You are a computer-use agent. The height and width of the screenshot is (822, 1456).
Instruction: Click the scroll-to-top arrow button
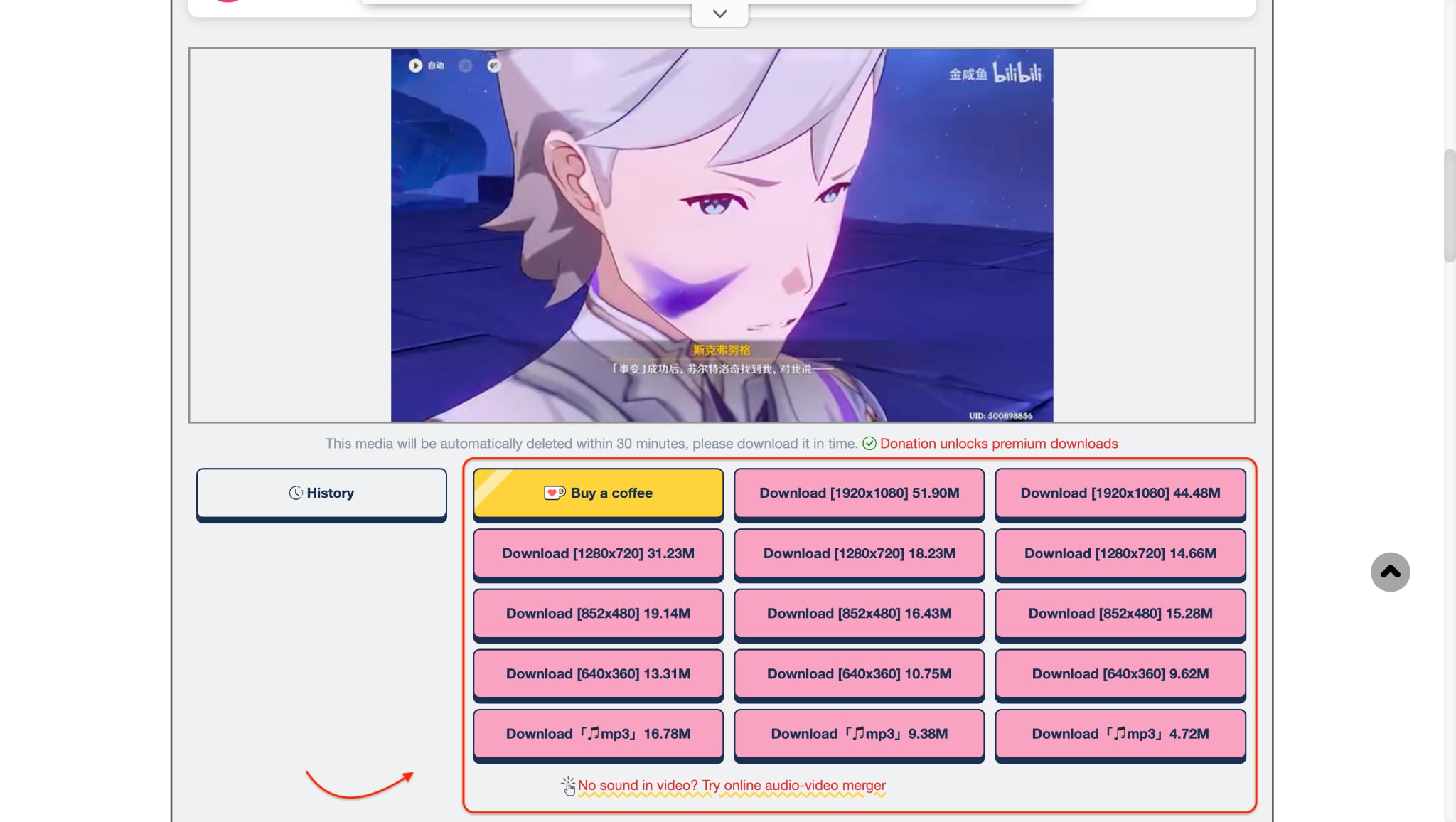click(1390, 572)
